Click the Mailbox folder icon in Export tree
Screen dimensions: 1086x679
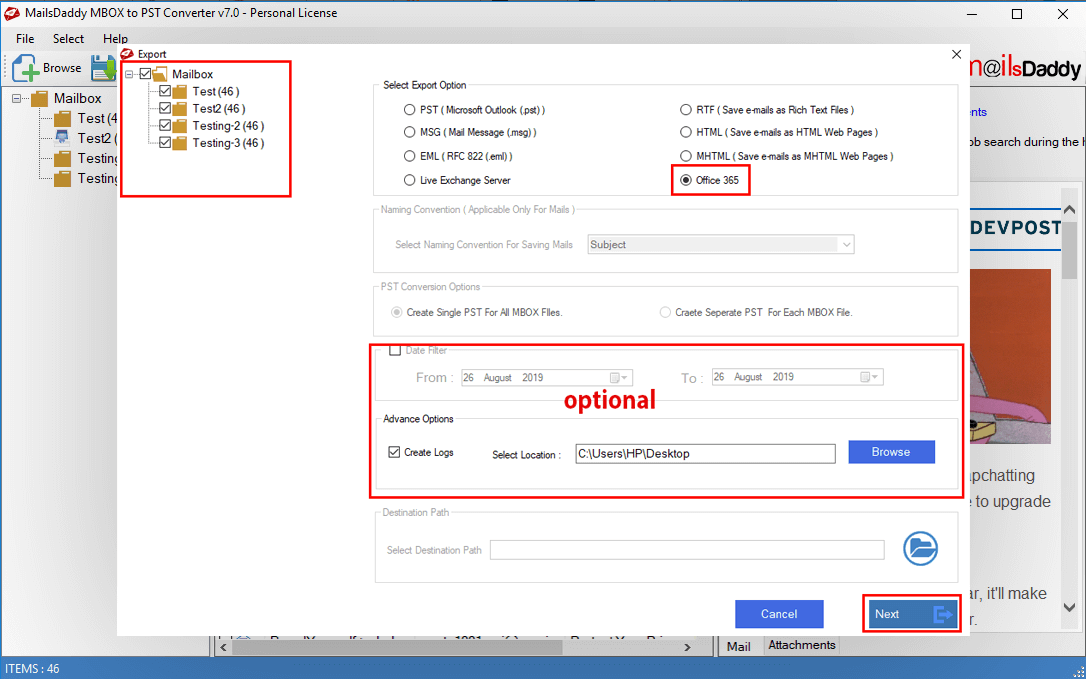point(160,74)
